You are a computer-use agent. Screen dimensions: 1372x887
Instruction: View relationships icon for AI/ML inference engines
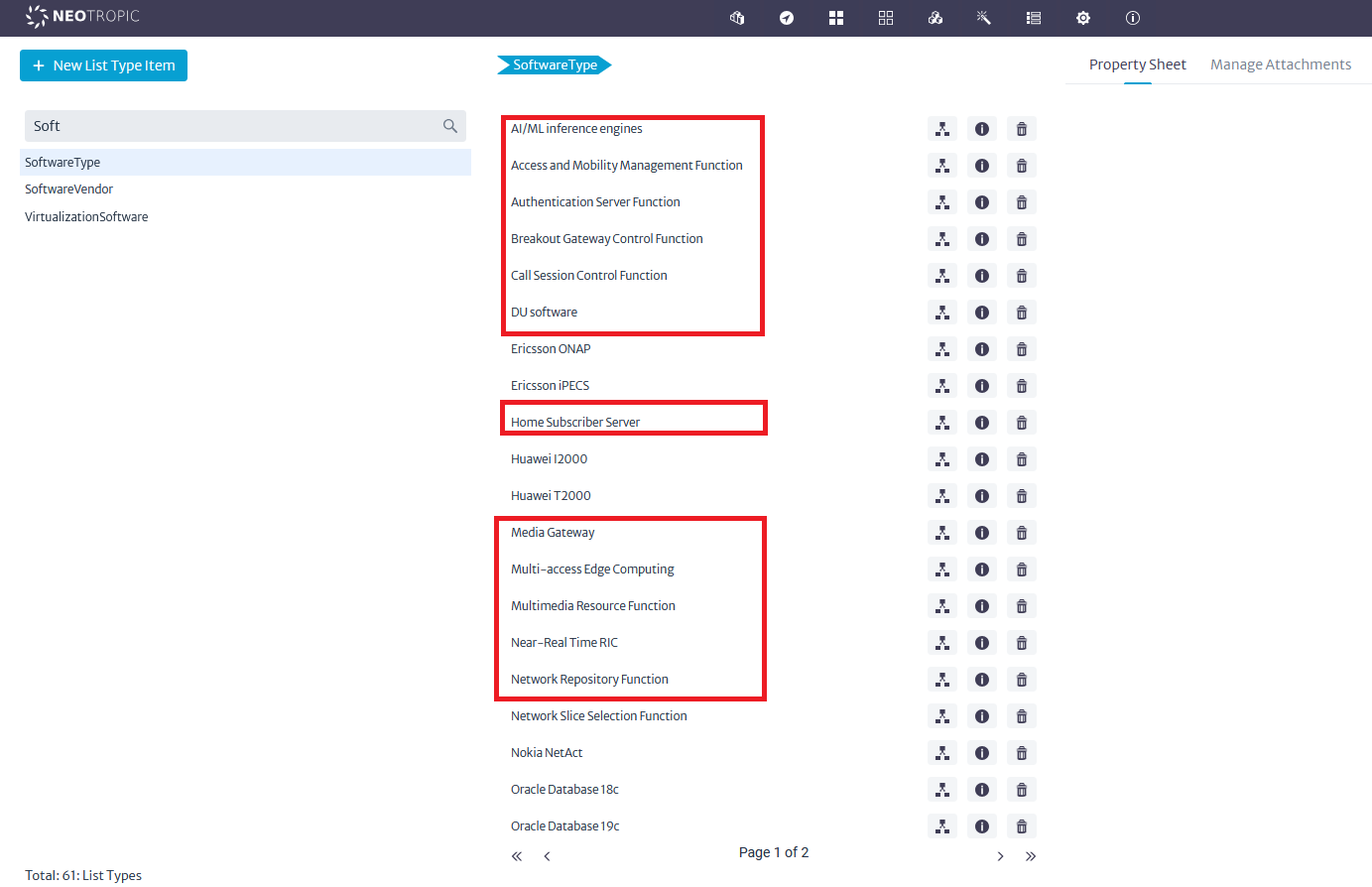pyautogui.click(x=941, y=128)
